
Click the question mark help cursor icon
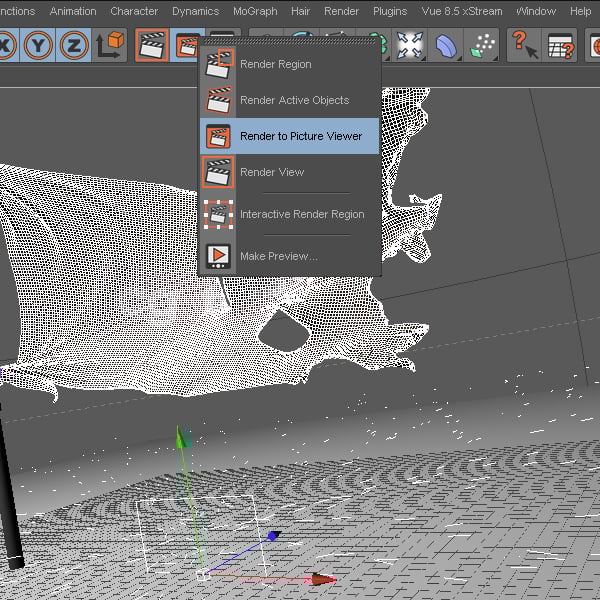tap(524, 46)
